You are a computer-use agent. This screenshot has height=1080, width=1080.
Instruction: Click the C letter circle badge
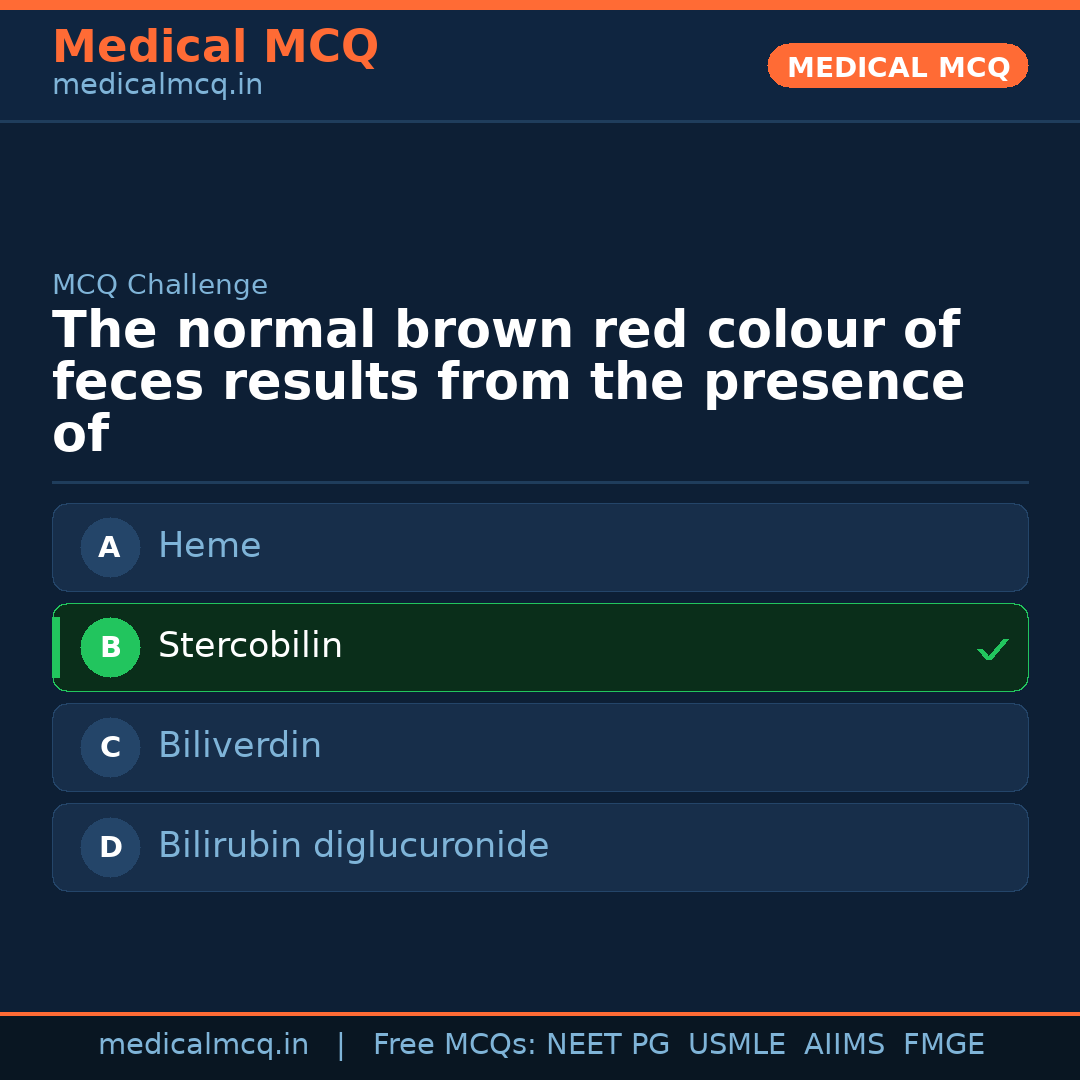(x=110, y=747)
